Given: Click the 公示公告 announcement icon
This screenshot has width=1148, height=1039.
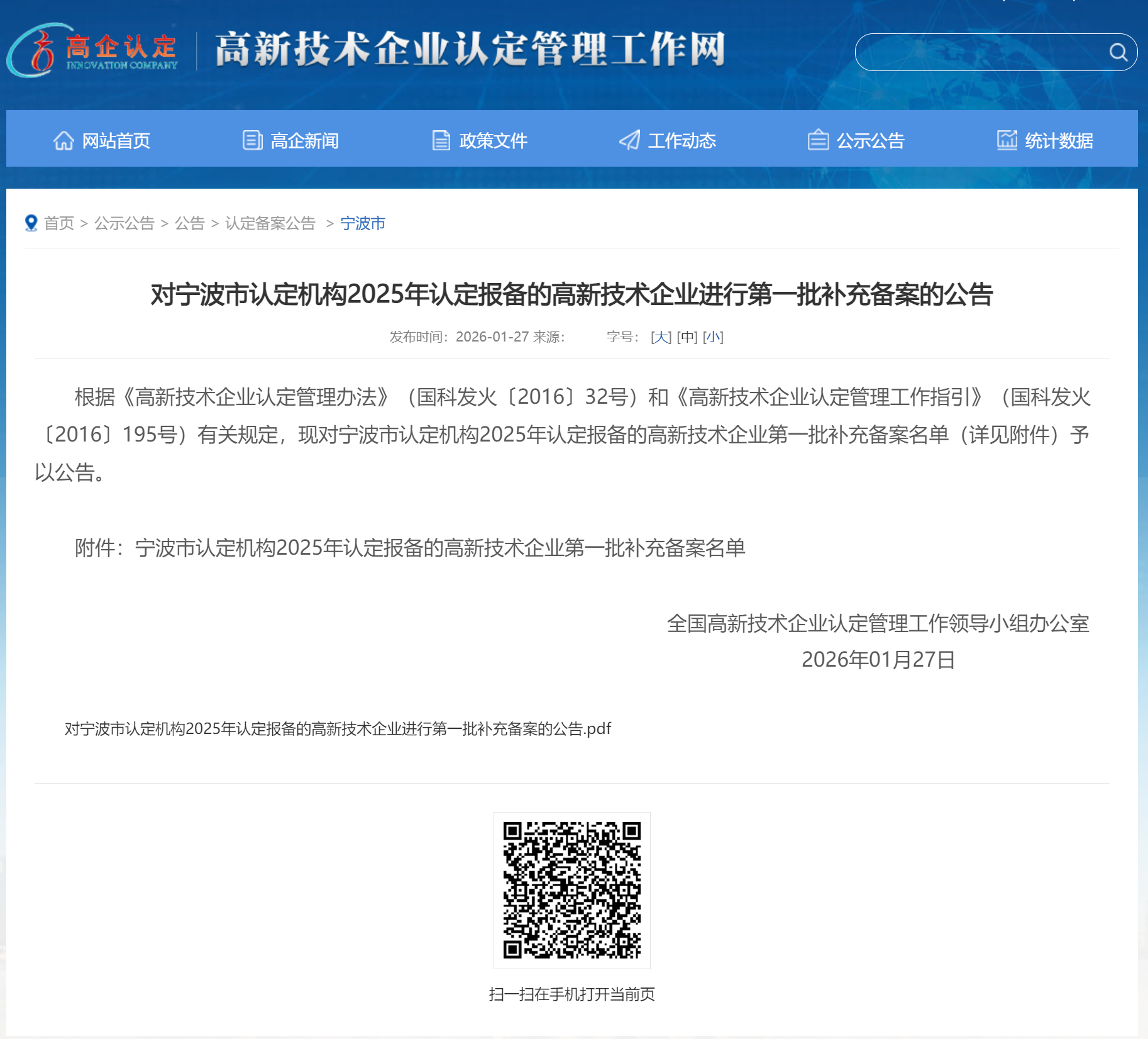Looking at the screenshot, I should [x=819, y=140].
